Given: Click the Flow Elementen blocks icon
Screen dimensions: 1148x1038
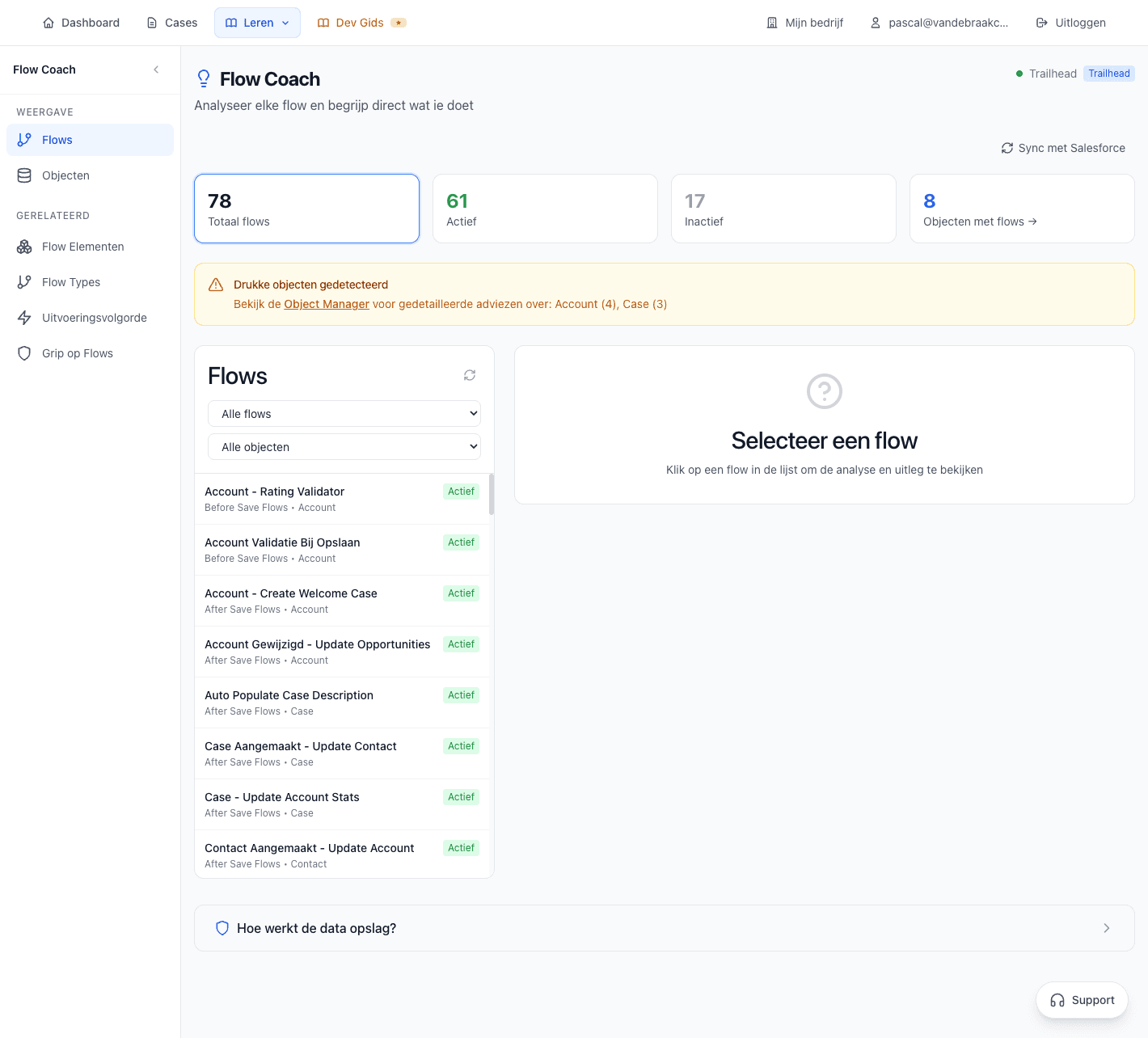Looking at the screenshot, I should 24,247.
